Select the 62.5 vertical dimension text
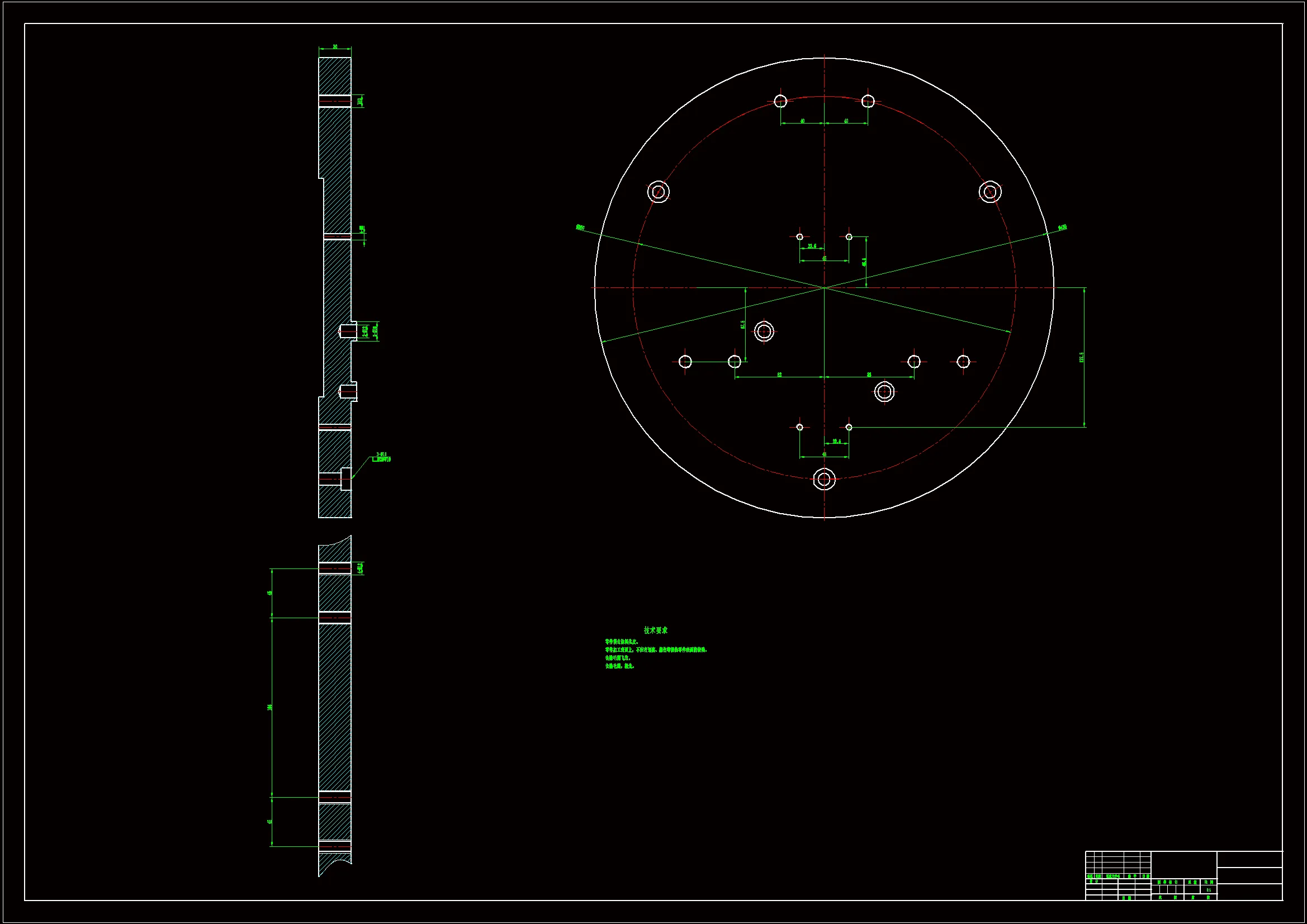This screenshot has height=924, width=1307. (742, 325)
